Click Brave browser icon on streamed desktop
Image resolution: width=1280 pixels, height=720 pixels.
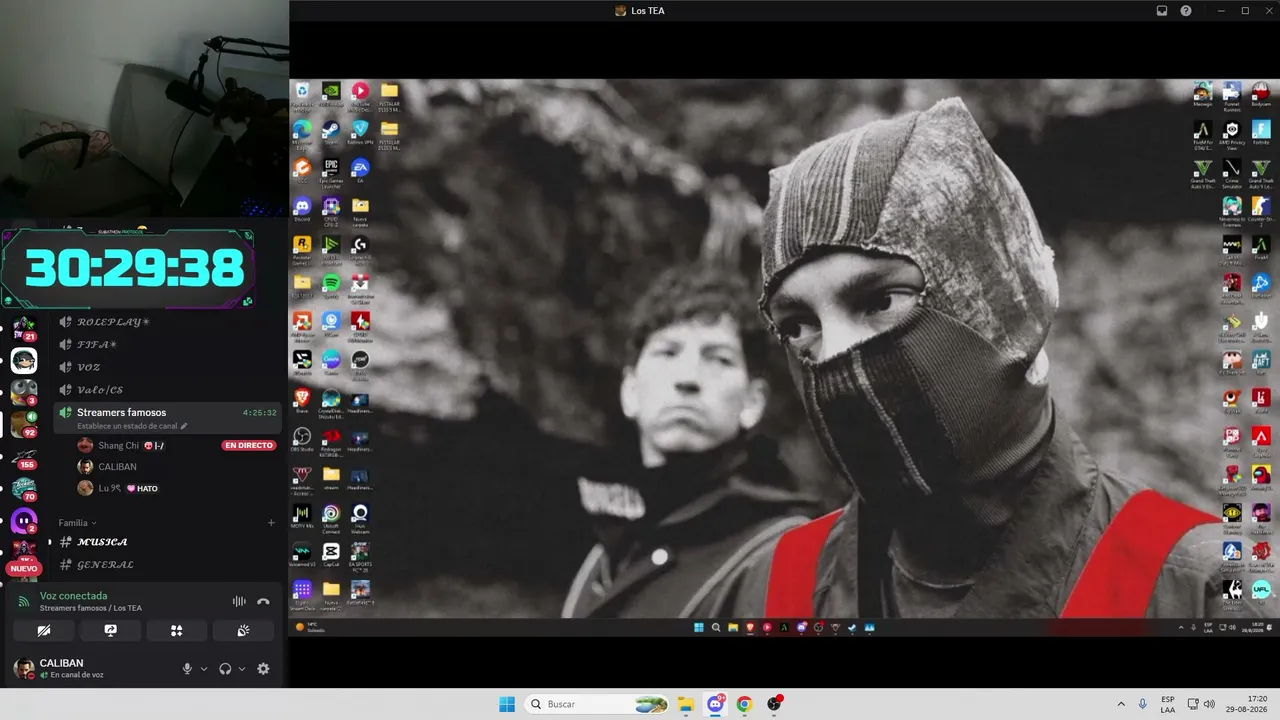tap(301, 400)
